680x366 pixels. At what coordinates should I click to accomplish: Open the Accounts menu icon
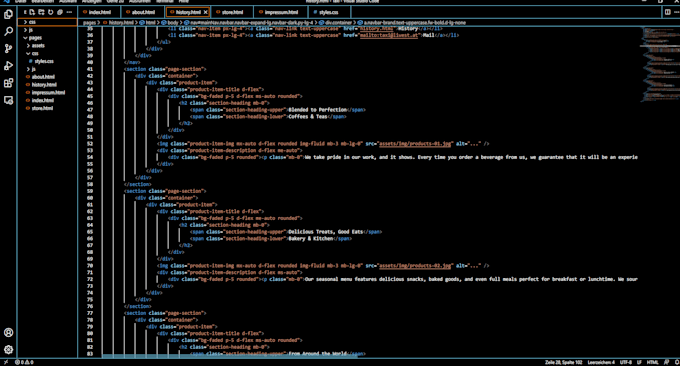pos(8,333)
